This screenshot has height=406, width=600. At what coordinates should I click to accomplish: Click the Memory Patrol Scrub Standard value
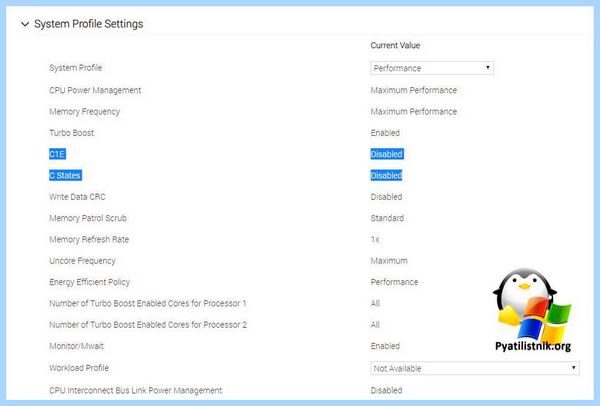(x=387, y=218)
